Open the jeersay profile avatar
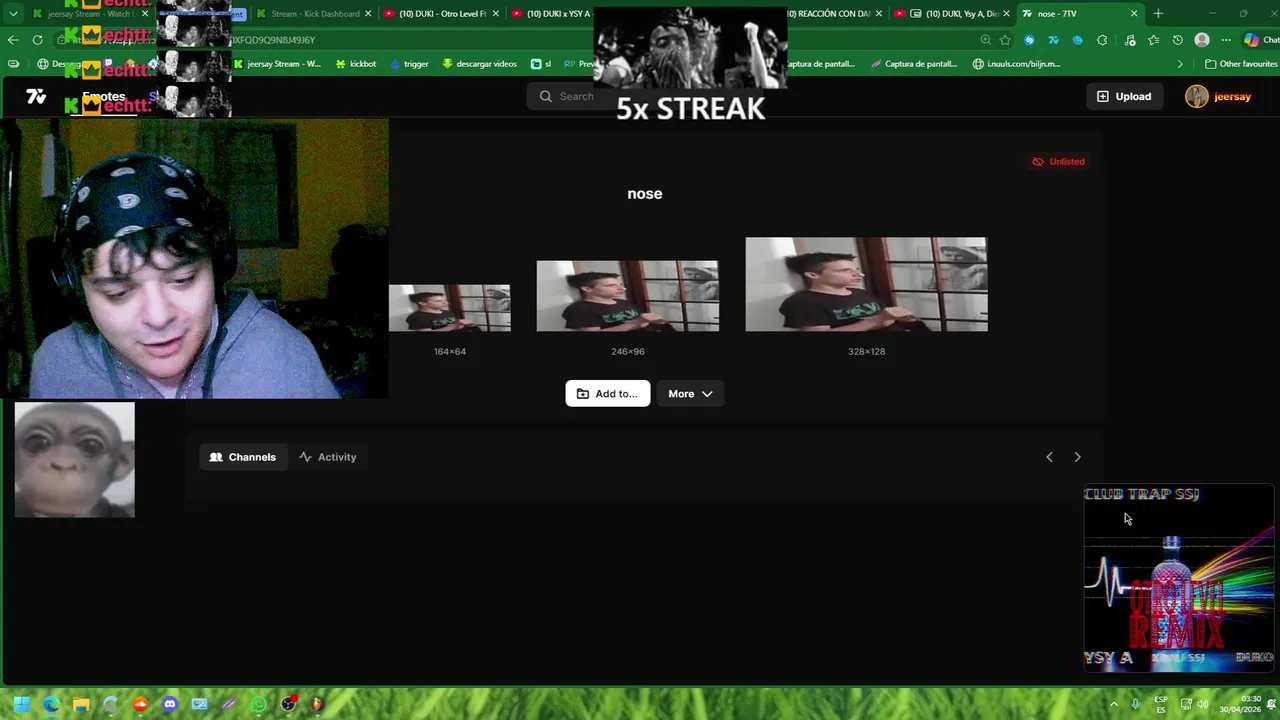Viewport: 1280px width, 720px height. tap(1197, 96)
